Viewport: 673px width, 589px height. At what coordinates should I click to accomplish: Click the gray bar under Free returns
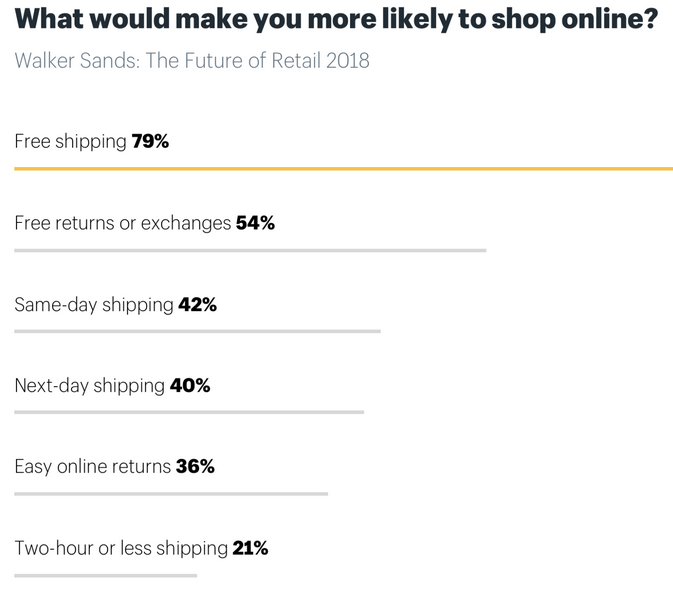(x=250, y=250)
